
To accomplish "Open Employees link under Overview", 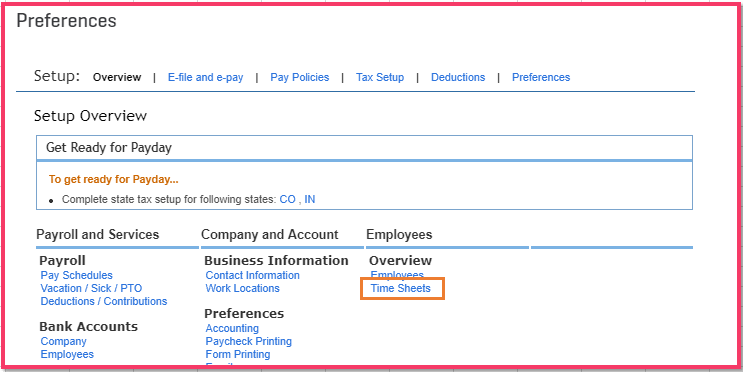I will [397, 274].
